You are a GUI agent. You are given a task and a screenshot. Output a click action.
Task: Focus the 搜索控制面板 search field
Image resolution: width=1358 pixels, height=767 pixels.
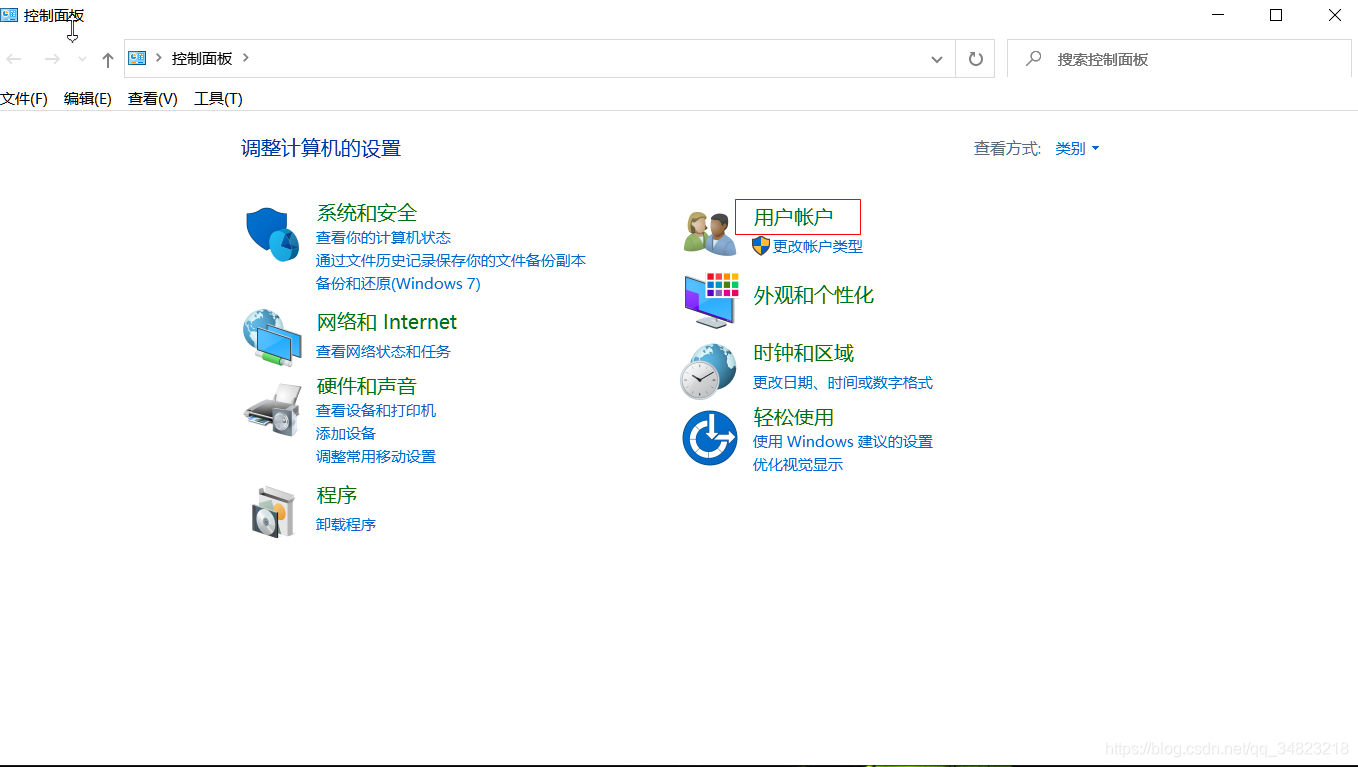[x=1179, y=59]
